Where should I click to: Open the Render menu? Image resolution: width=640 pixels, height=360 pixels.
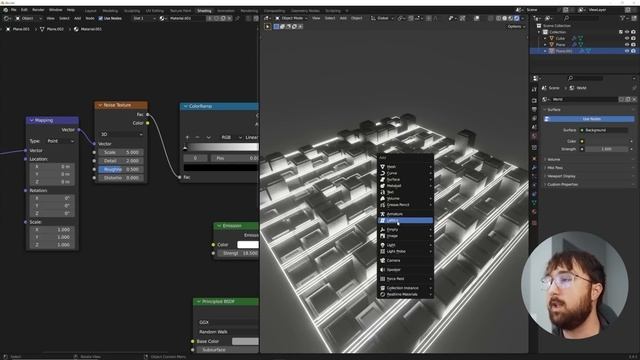[38, 10]
